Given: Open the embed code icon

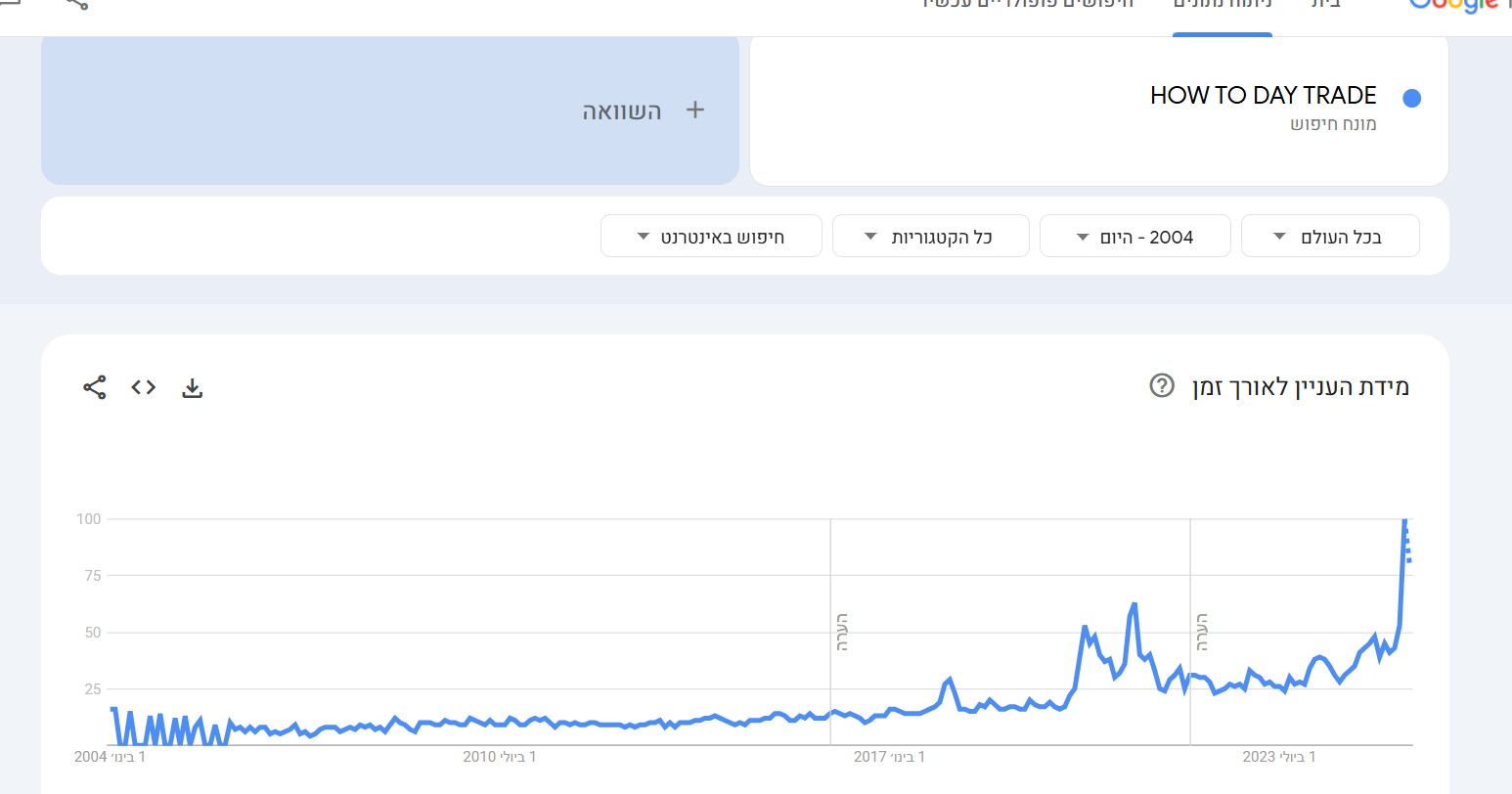Looking at the screenshot, I should [x=144, y=387].
